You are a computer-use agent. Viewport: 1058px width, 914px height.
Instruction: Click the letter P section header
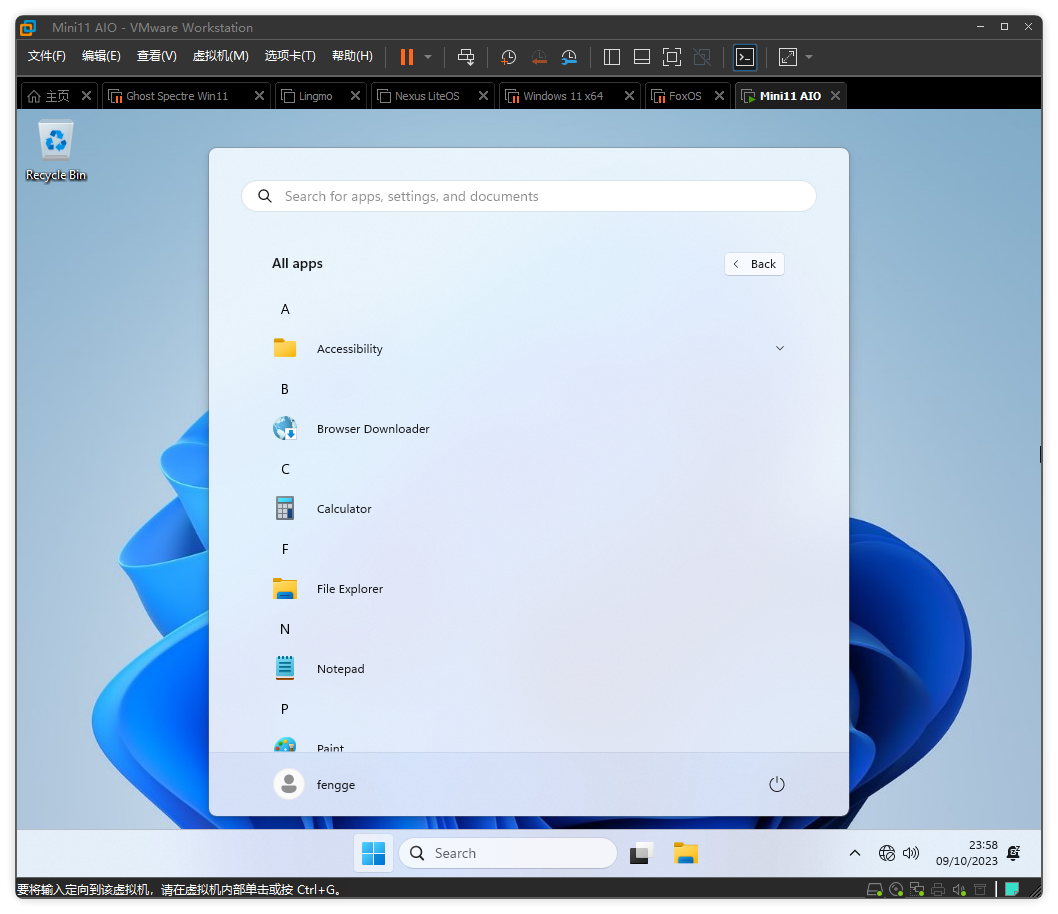pyautogui.click(x=285, y=709)
